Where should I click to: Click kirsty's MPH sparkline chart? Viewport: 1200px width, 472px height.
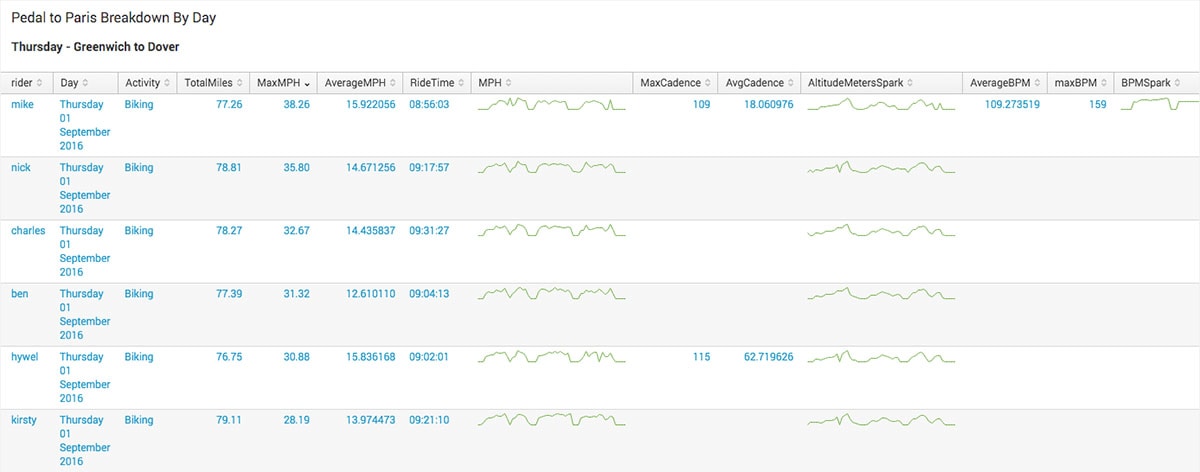pos(551,419)
